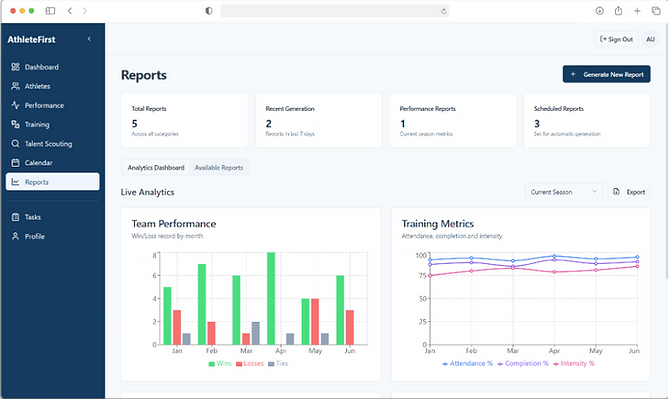Open the Performance pulse icon
Viewport: 668px width, 399px height.
pyautogui.click(x=15, y=105)
